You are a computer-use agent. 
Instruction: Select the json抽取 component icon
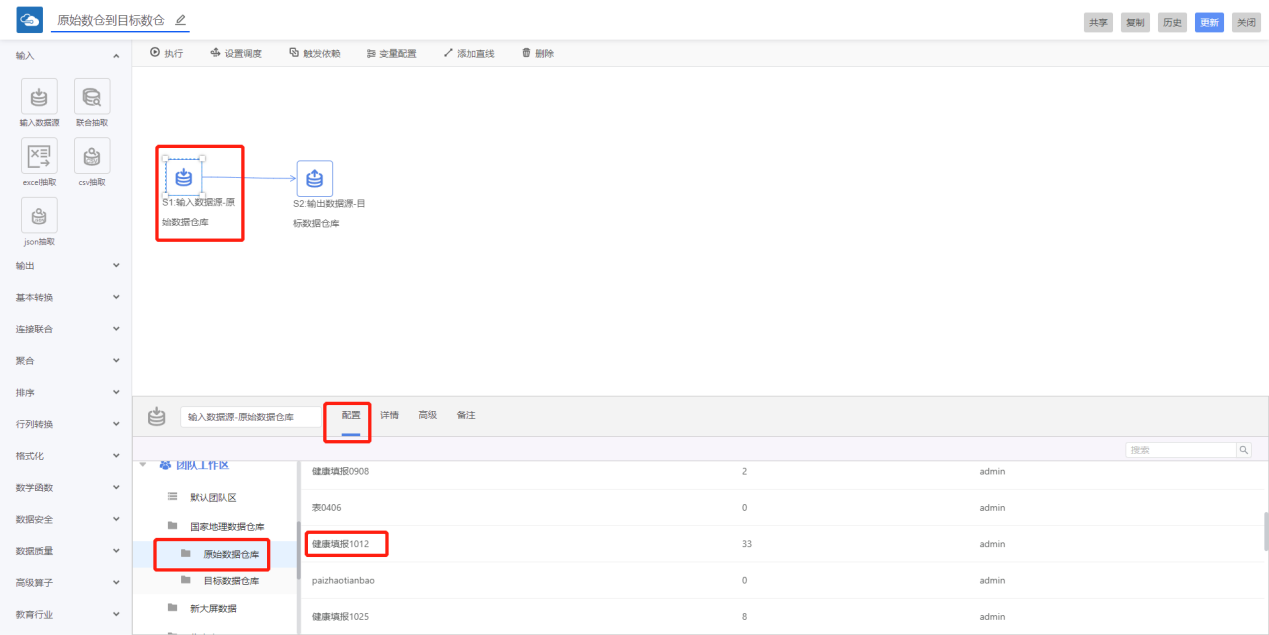coord(39,216)
